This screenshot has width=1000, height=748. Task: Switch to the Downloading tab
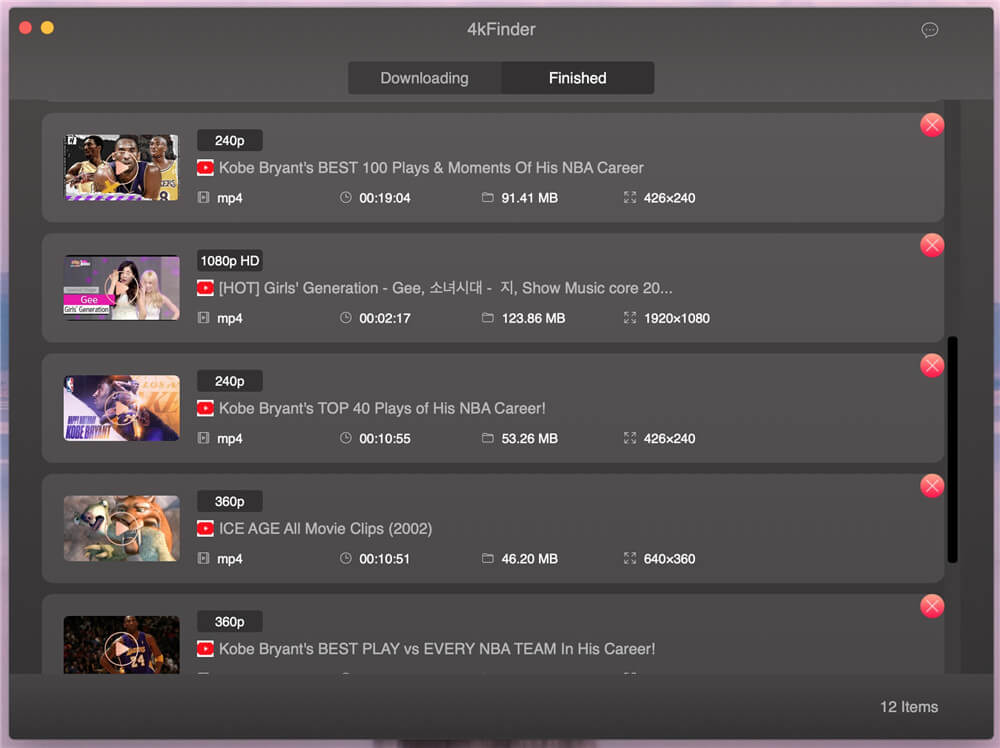pos(424,77)
